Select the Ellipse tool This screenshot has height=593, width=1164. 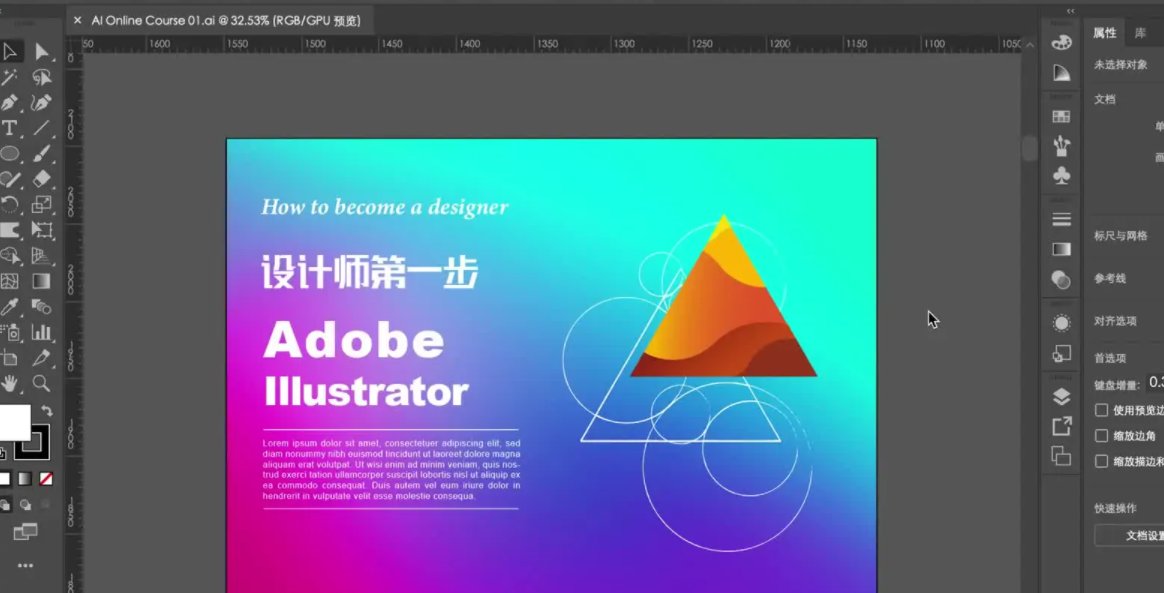10,154
